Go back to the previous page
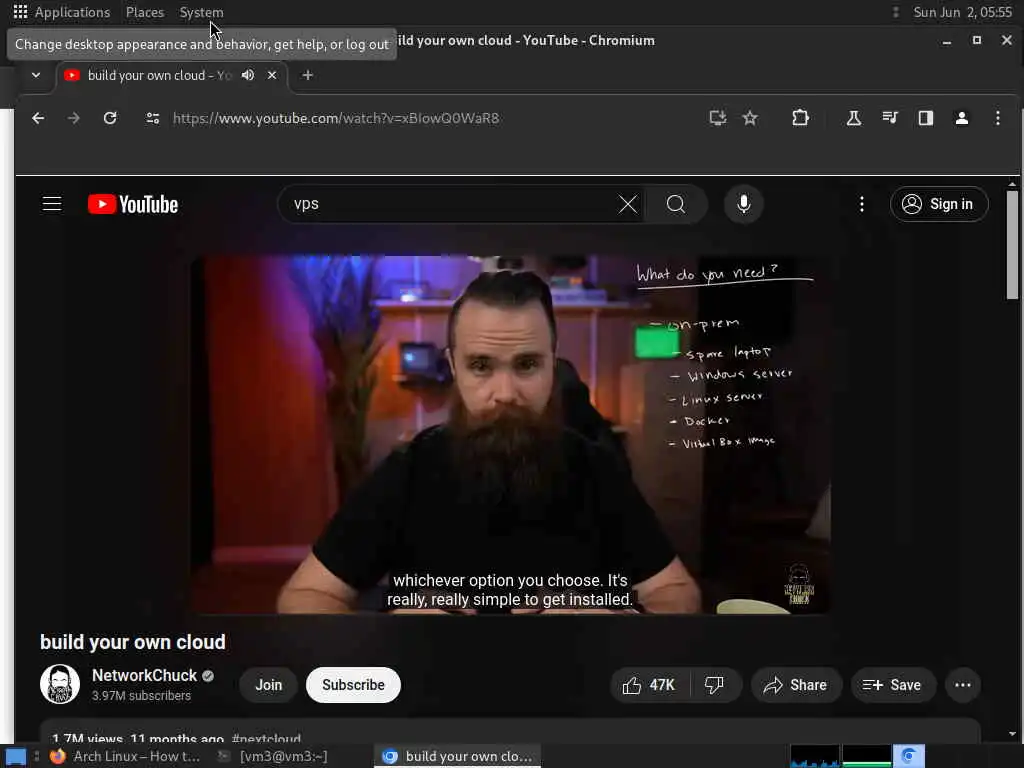The width and height of the screenshot is (1024, 768). 38,118
